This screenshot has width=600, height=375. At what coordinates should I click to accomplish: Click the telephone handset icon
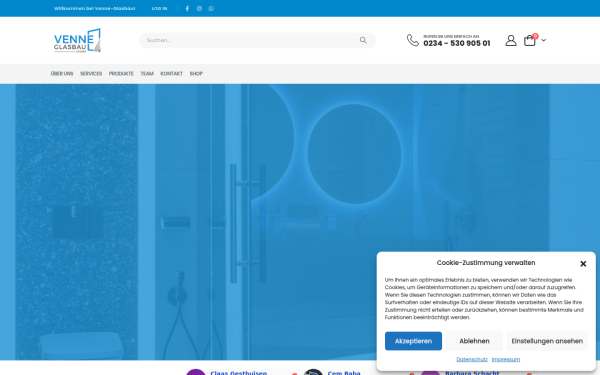coord(412,40)
